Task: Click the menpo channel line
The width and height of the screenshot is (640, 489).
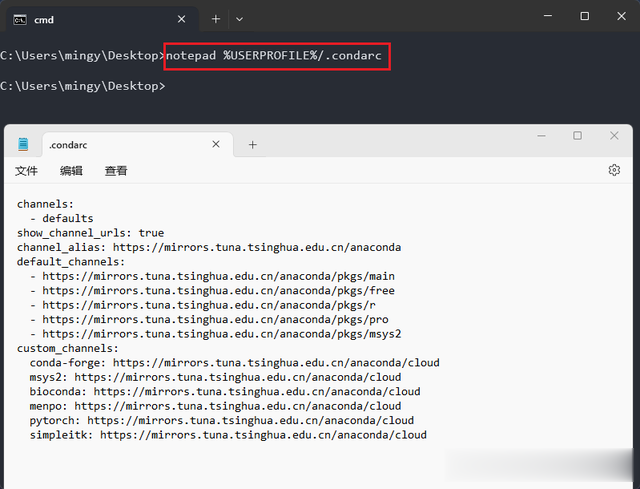Action: pyautogui.click(x=216, y=406)
